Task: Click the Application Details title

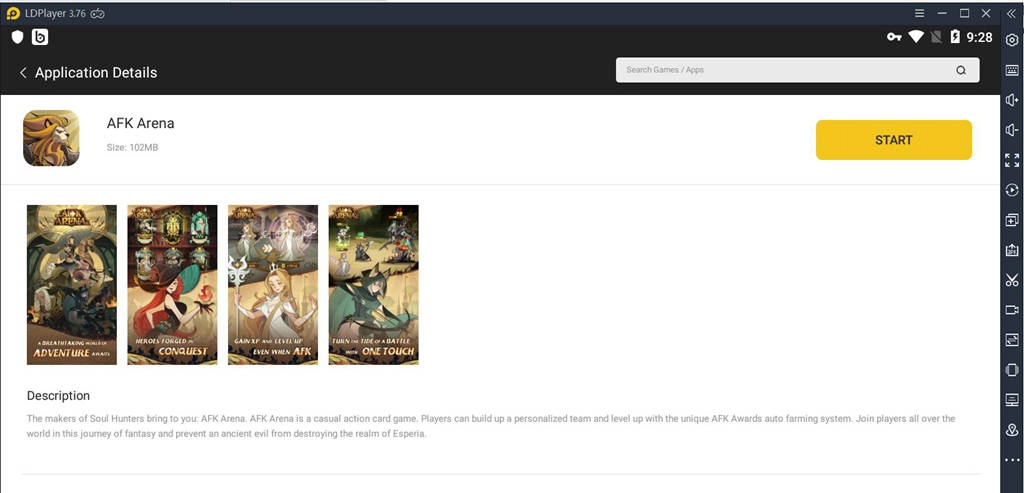Action: [x=96, y=72]
